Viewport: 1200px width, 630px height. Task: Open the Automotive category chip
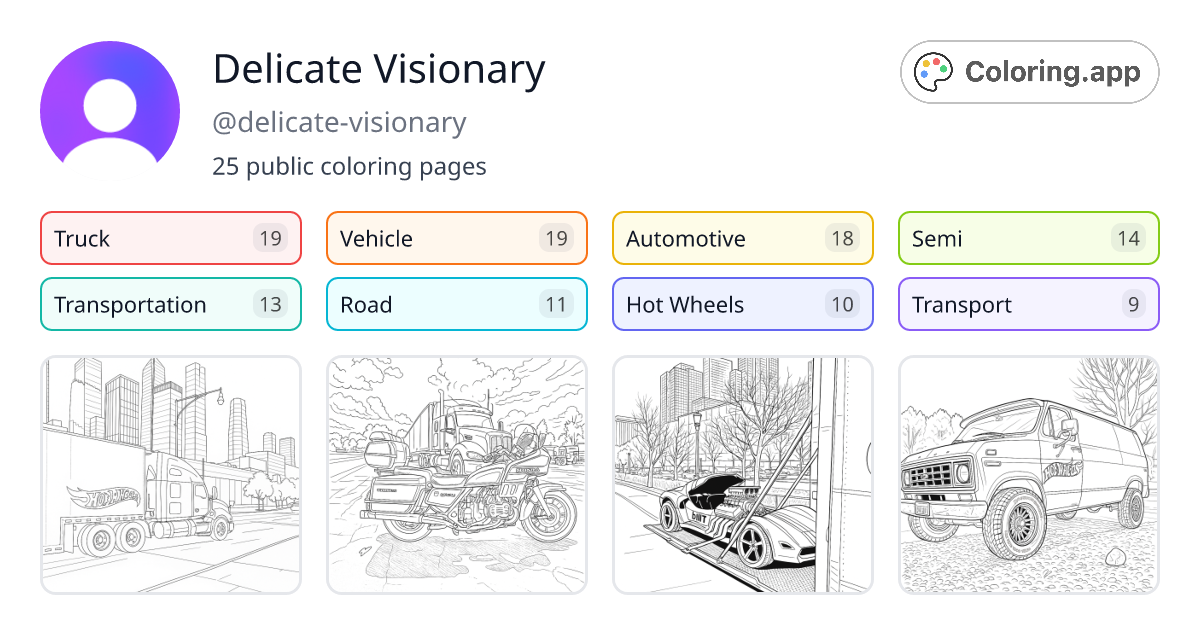point(742,238)
